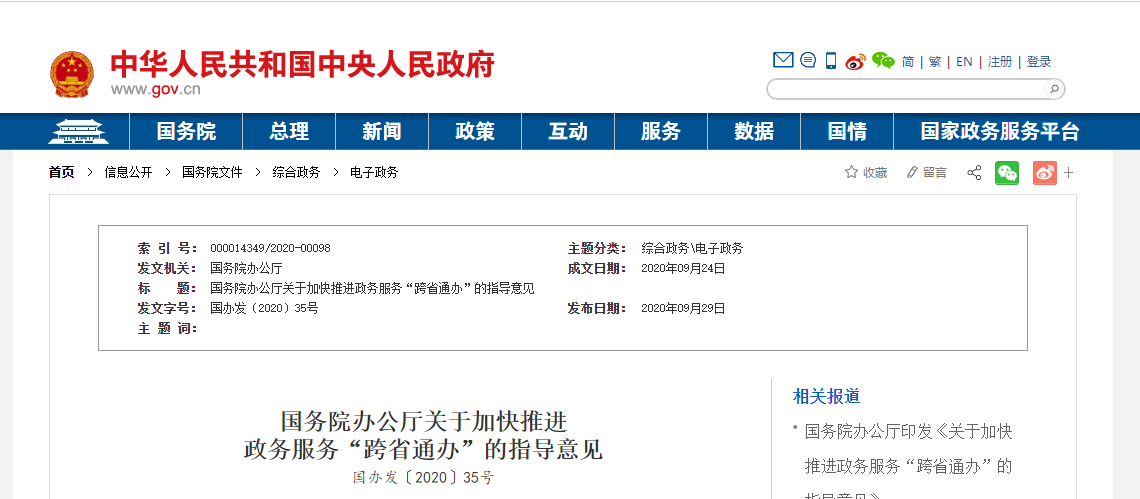Image resolution: width=1140 pixels, height=499 pixels.
Task: Click the email envelope icon in header
Action: tap(783, 60)
